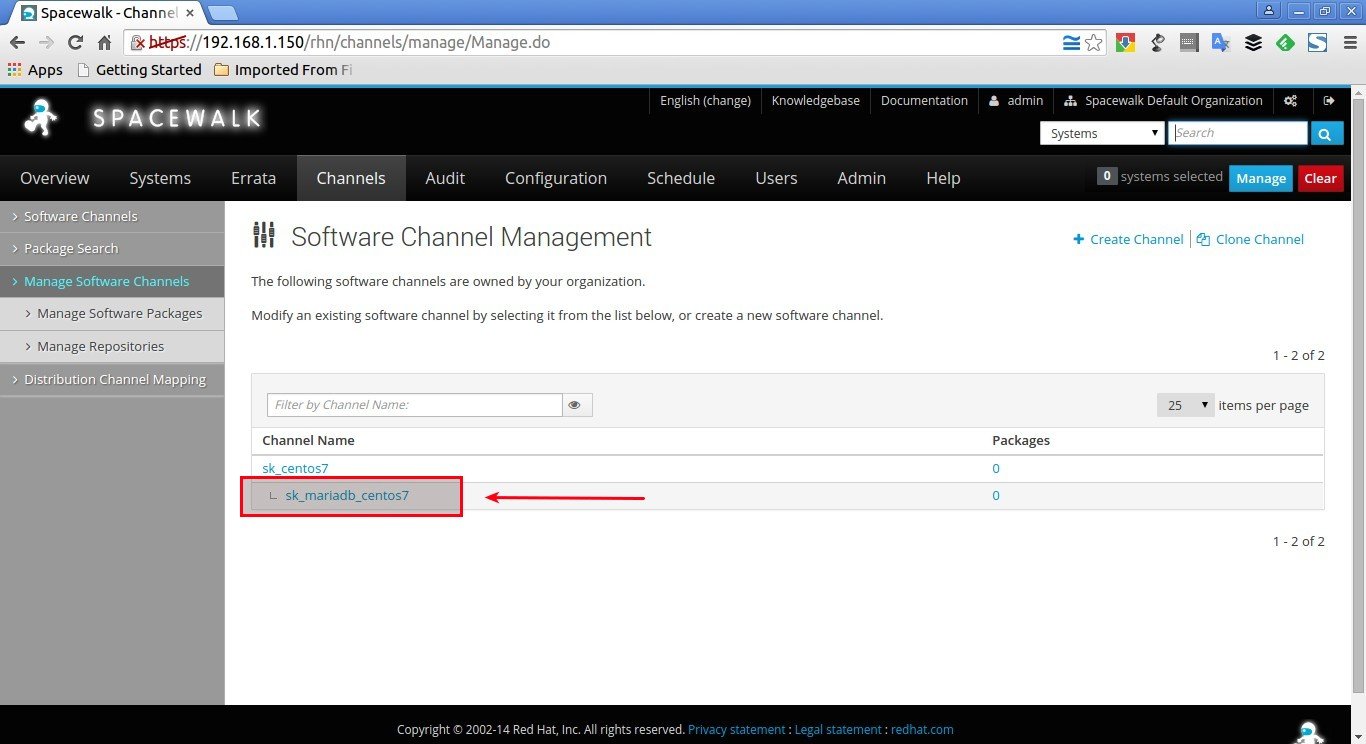Open the Google Translate extension

(1221, 43)
